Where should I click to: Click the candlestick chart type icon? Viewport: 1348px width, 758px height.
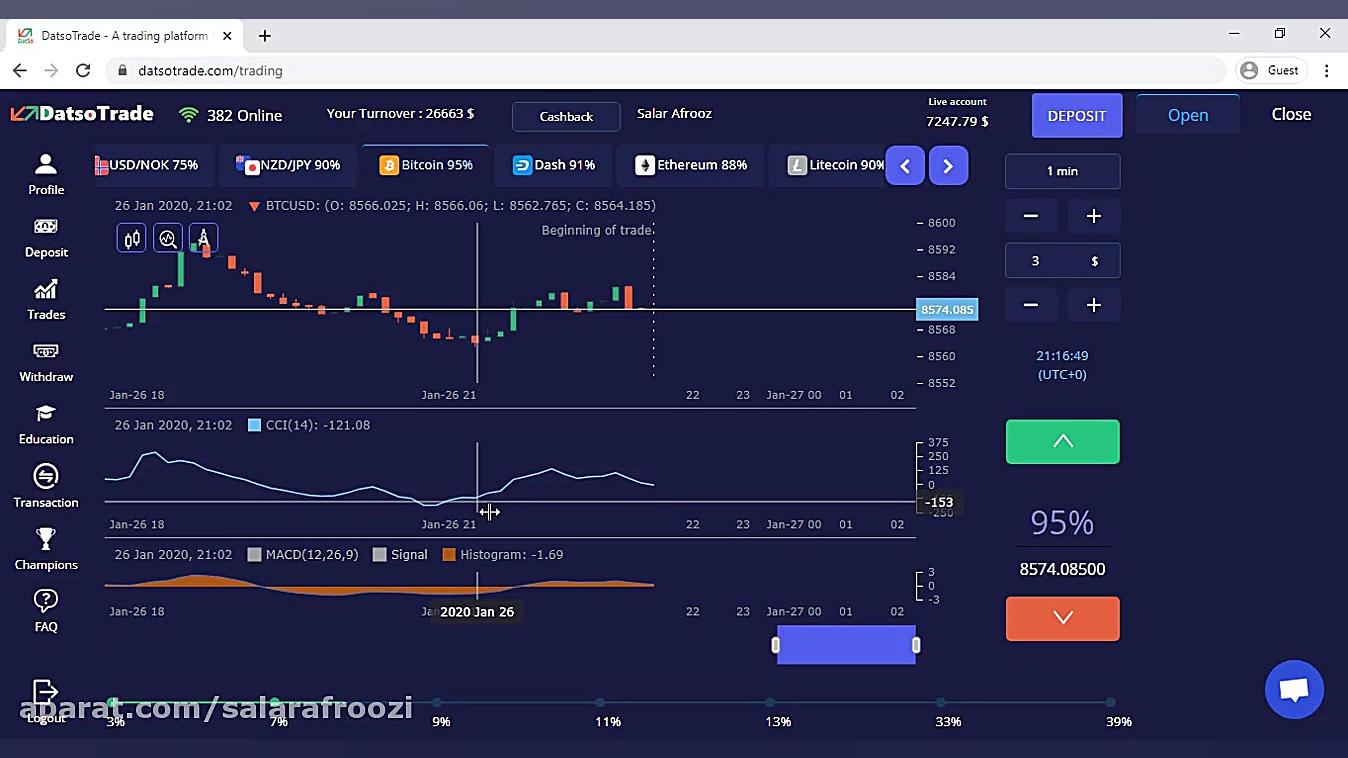coord(131,239)
